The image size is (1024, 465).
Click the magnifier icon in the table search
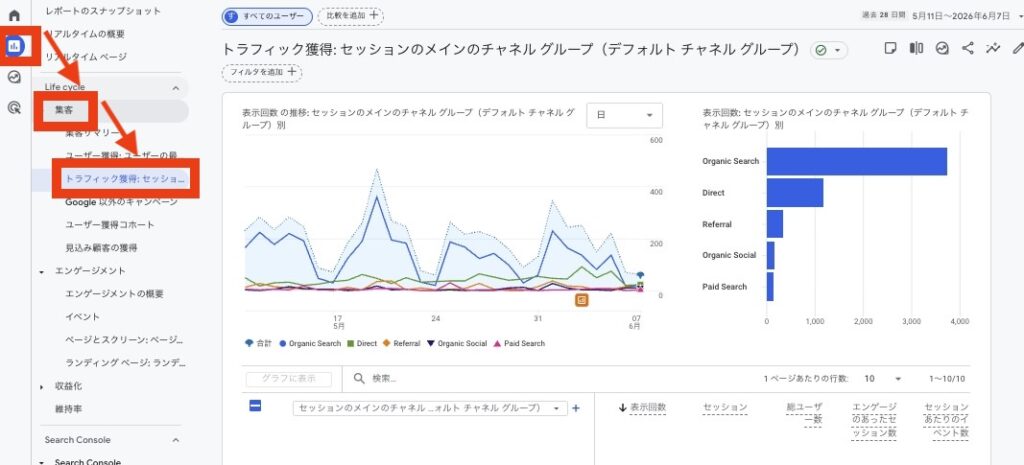pyautogui.click(x=359, y=378)
